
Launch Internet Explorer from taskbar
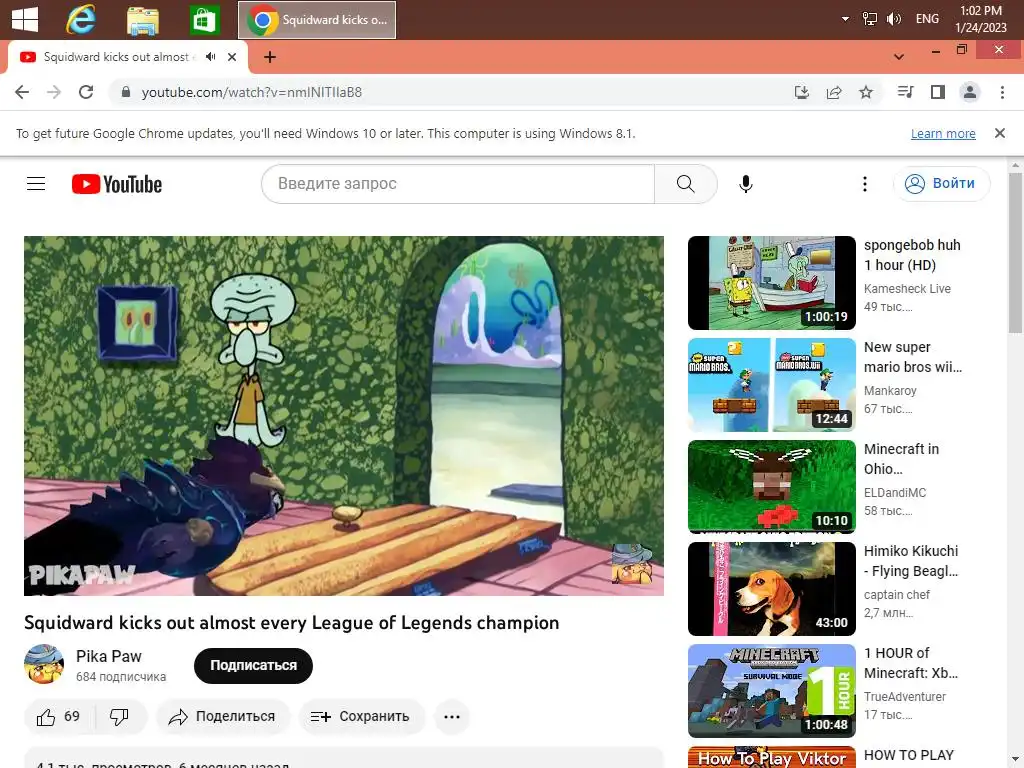81,20
